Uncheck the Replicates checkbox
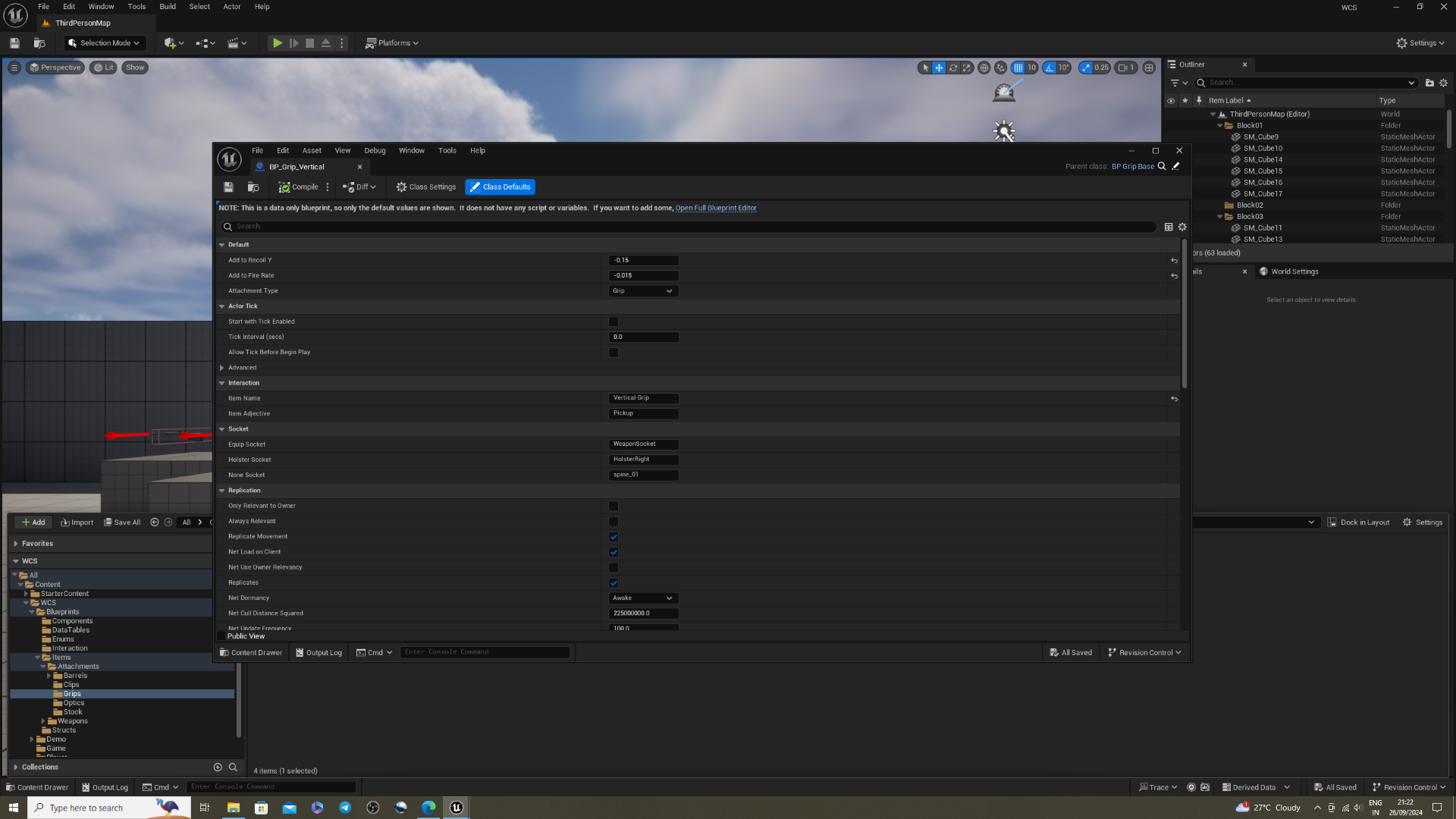 pos(613,583)
